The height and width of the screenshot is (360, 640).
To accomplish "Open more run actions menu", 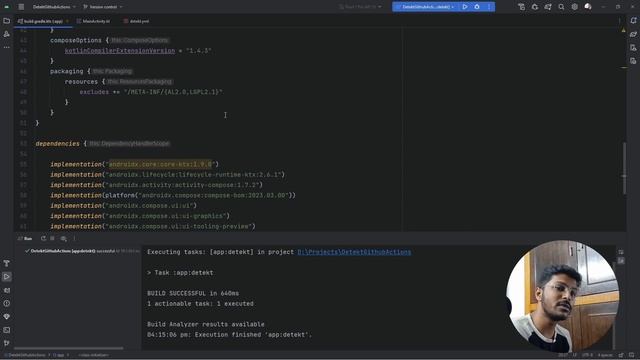I will [489, 7].
